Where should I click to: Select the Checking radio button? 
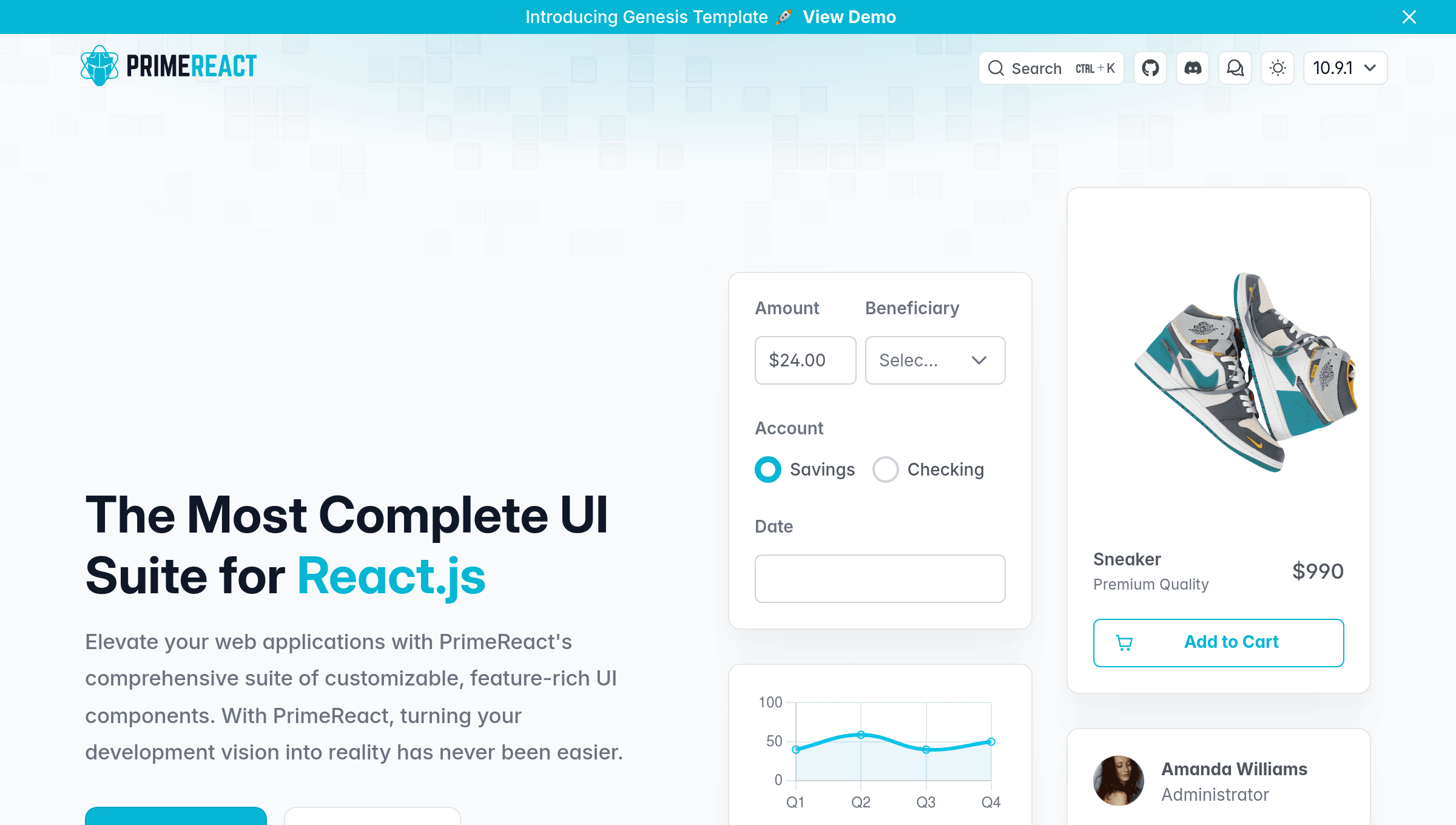click(x=885, y=469)
